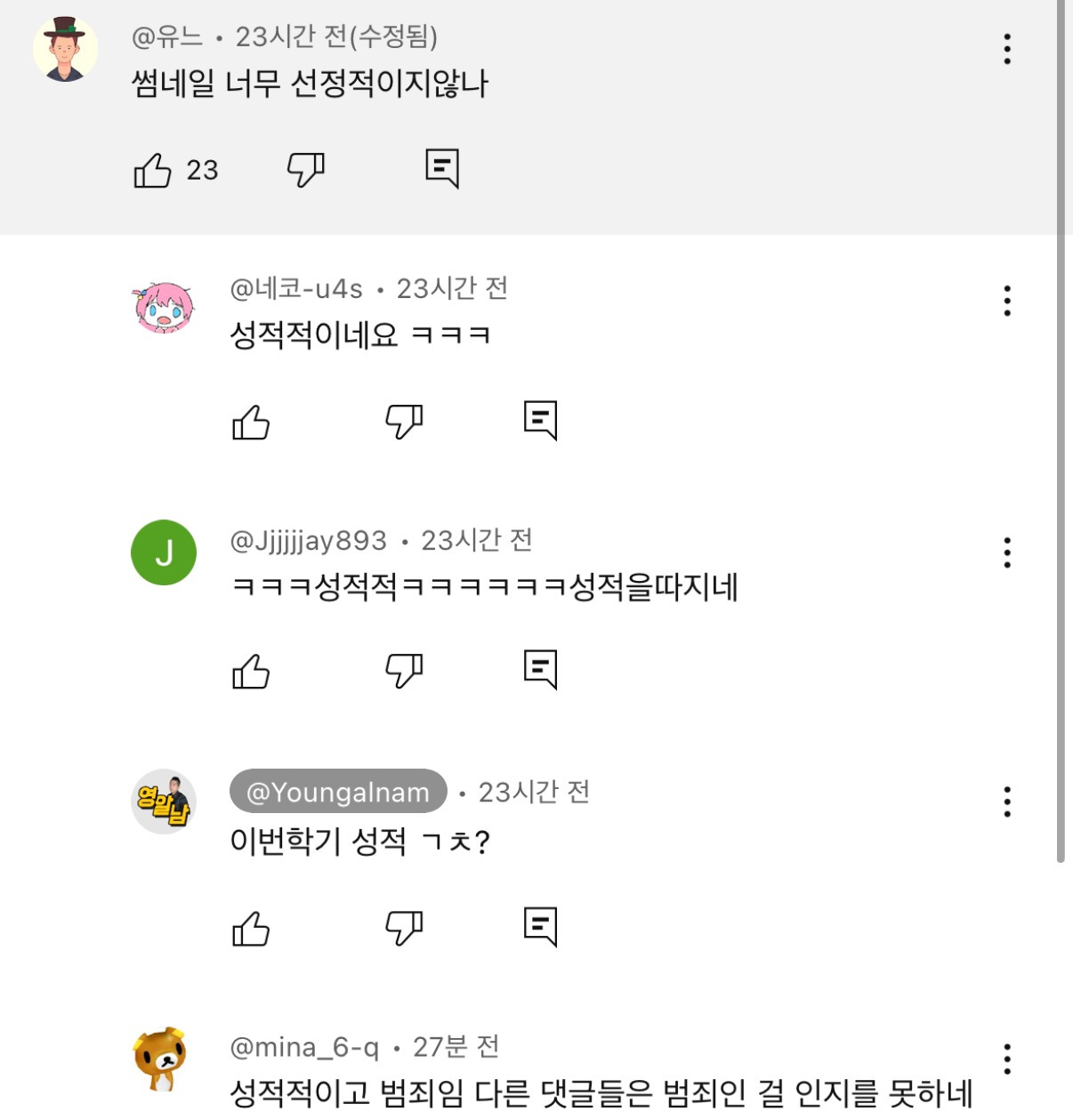Image resolution: width=1073 pixels, height=1120 pixels.
Task: Open more options for @Youngalnam reply
Action: click(1007, 802)
